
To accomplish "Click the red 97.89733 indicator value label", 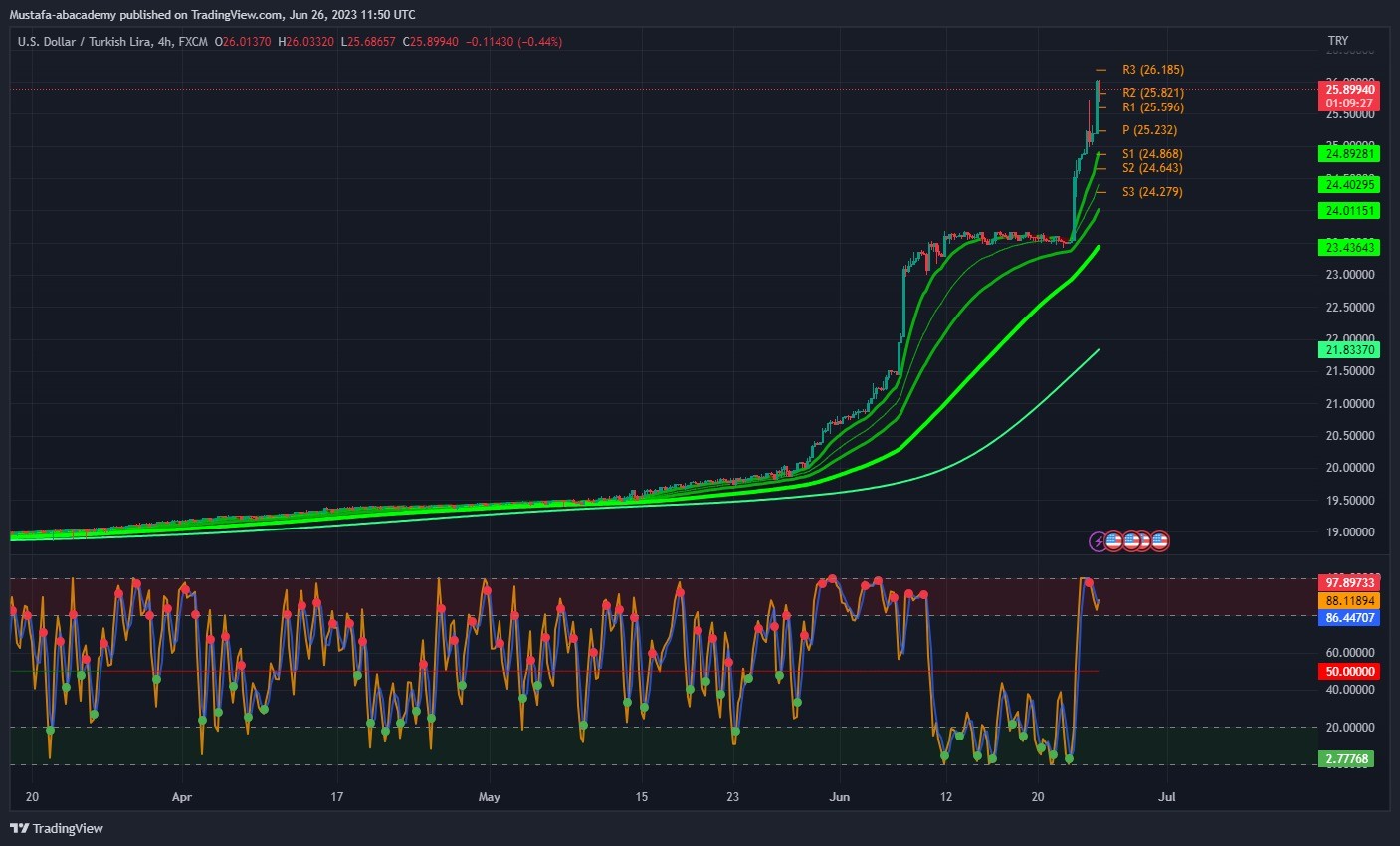I will pos(1350,582).
